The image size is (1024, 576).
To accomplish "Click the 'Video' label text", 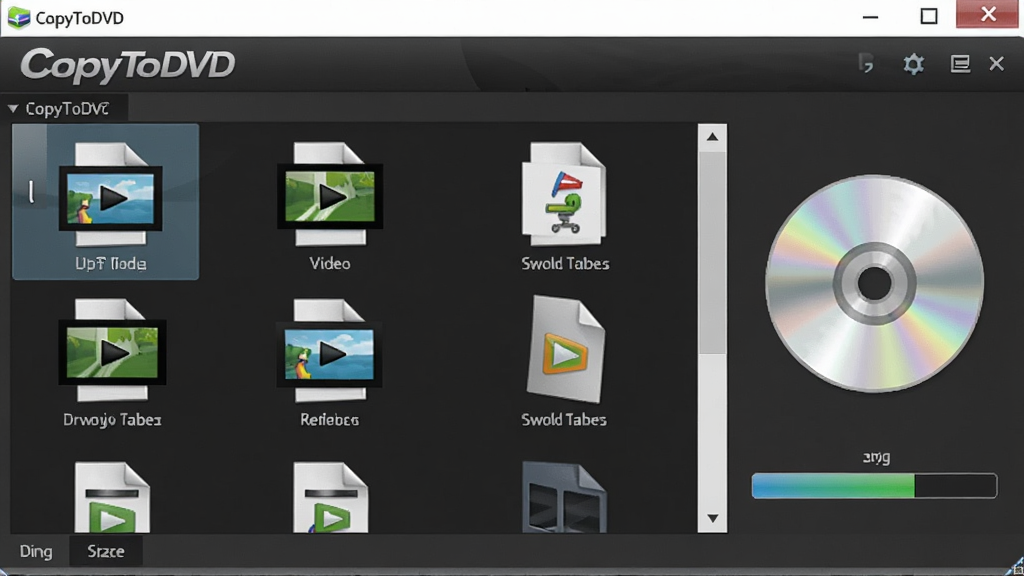I will pos(330,264).
